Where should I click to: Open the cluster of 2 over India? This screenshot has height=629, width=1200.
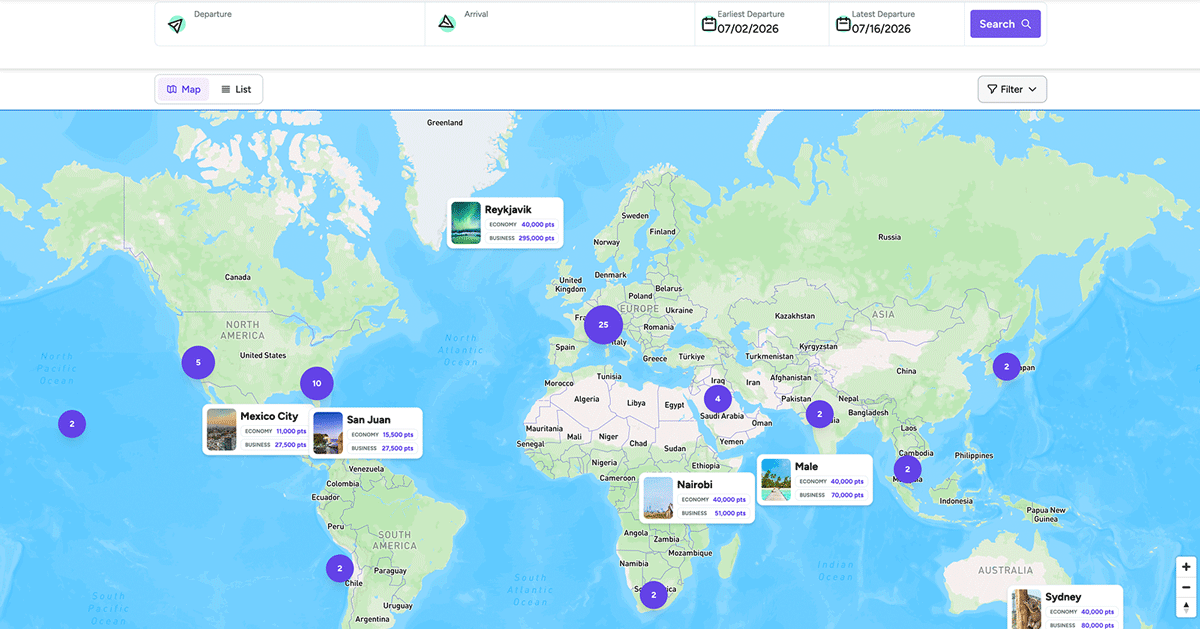819,413
